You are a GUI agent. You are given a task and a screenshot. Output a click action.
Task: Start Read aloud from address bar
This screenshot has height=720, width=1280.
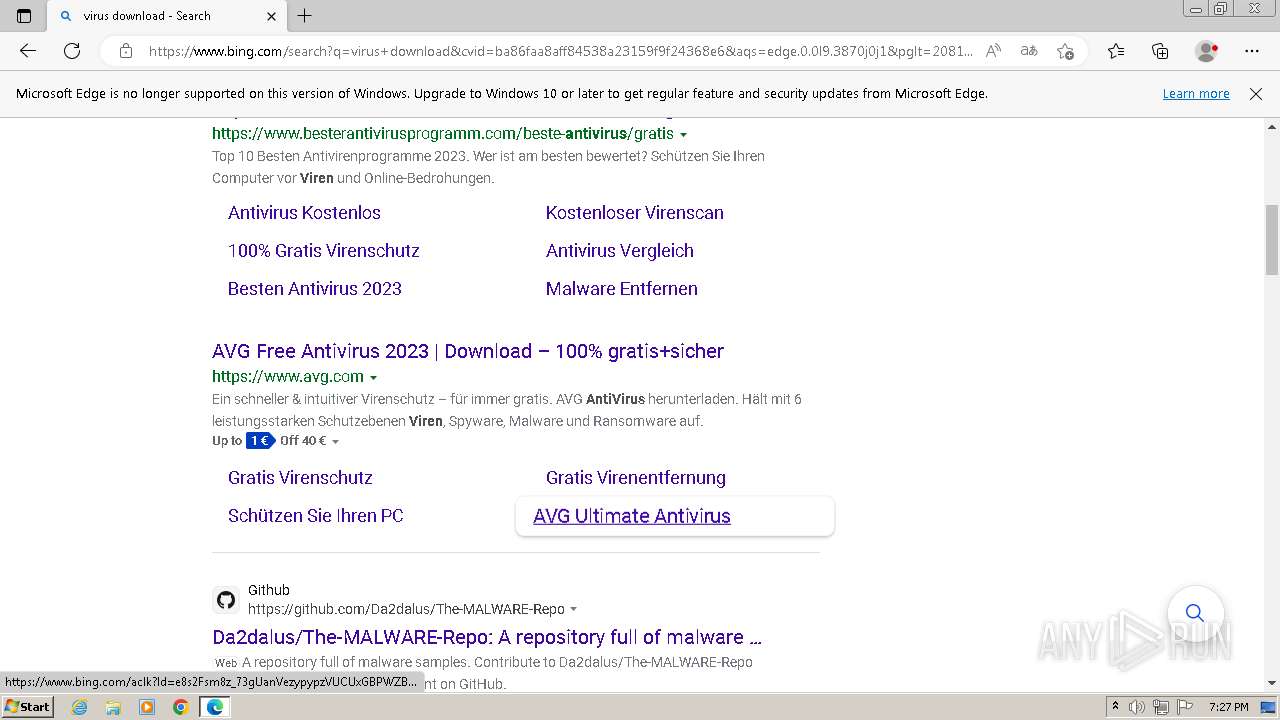point(993,51)
